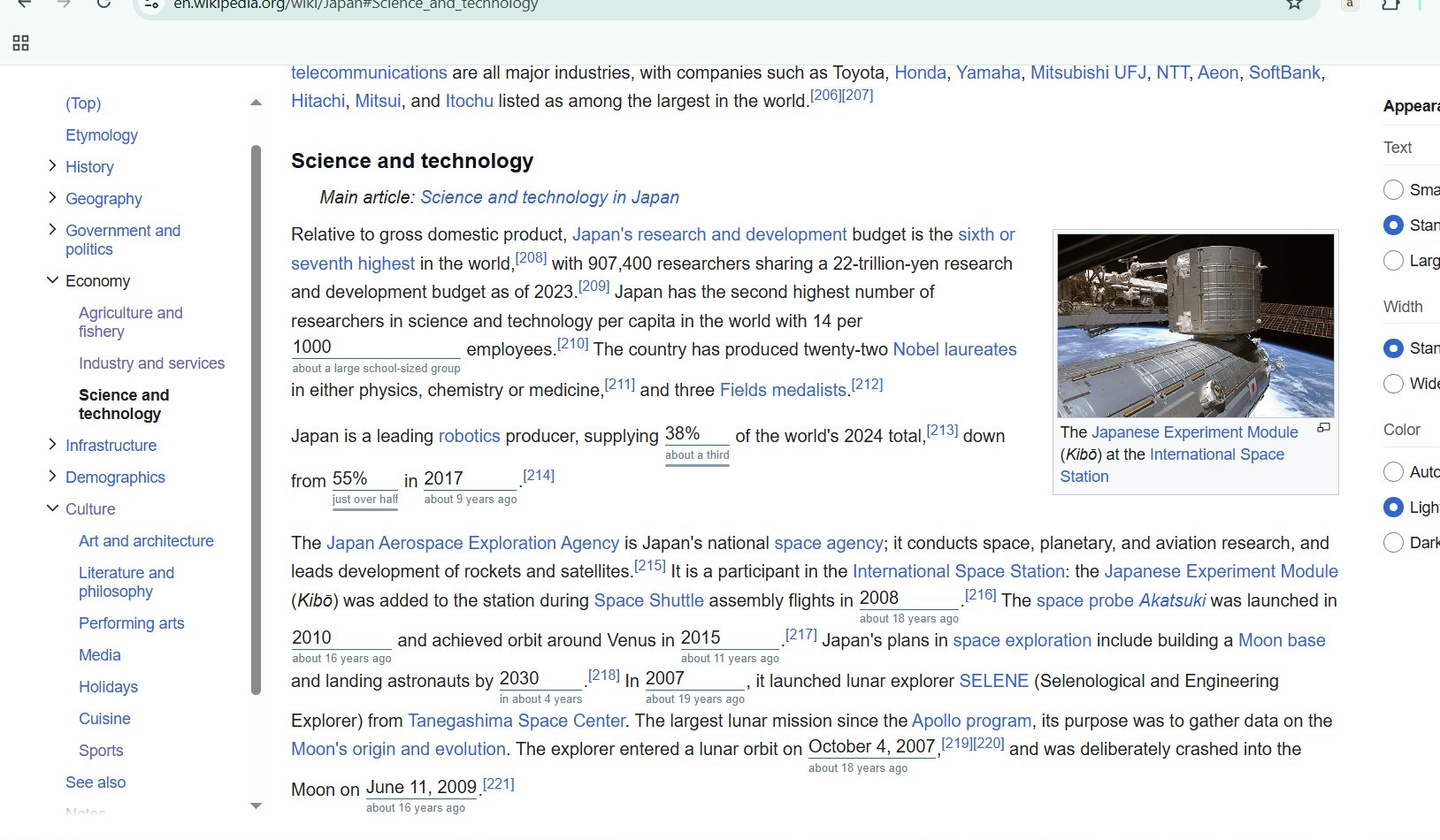
Task: Open the Apollo program link
Action: click(971, 721)
